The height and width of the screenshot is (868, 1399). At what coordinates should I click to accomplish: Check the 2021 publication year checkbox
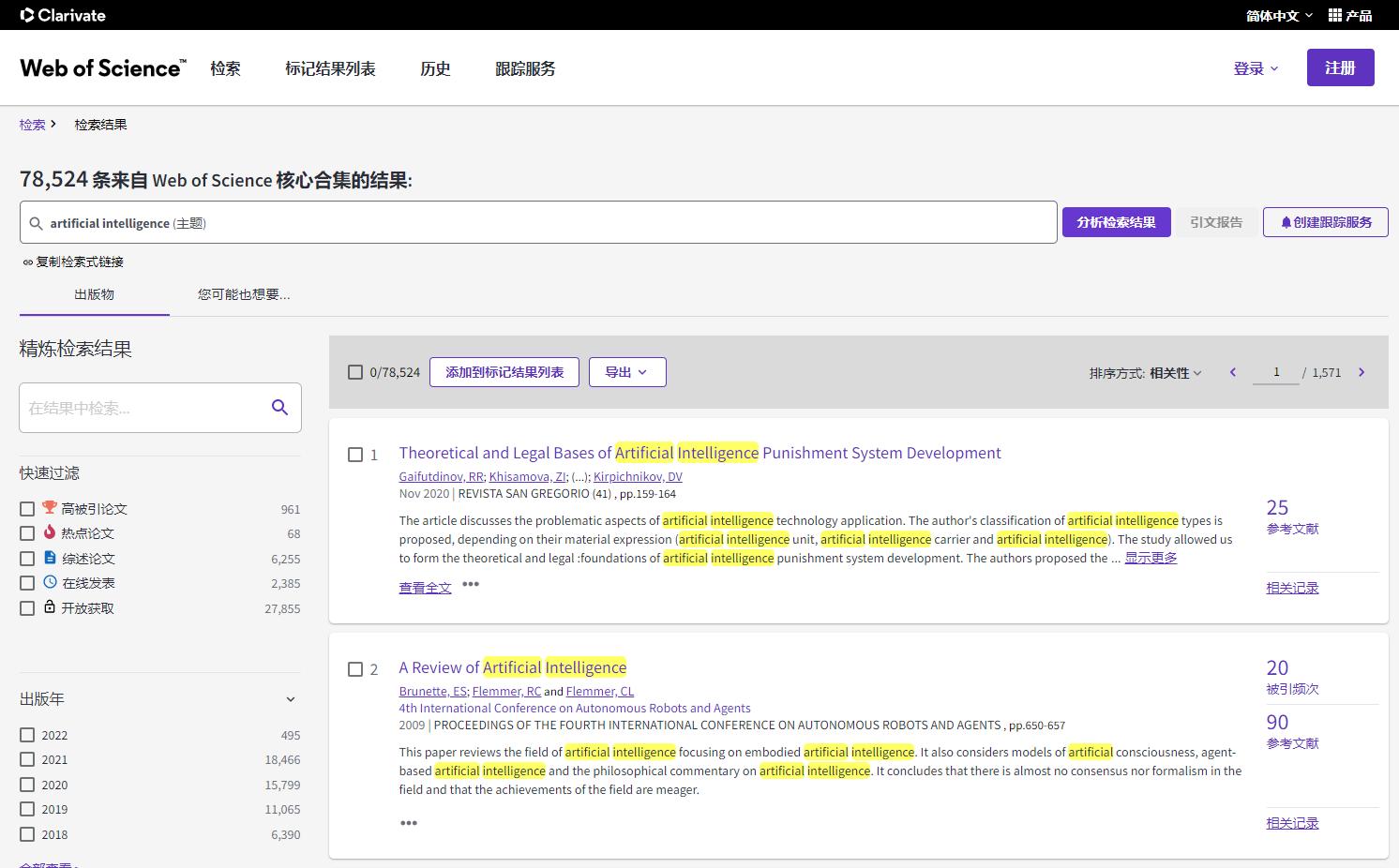coord(27,759)
